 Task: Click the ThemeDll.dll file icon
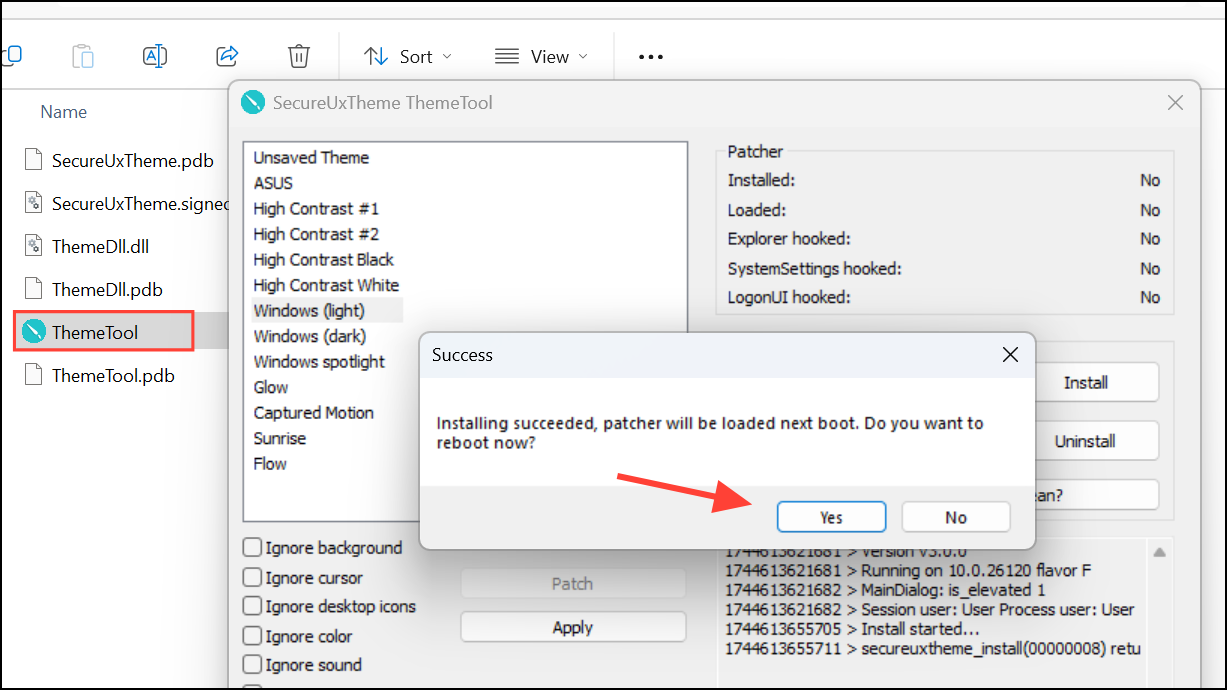(x=34, y=246)
